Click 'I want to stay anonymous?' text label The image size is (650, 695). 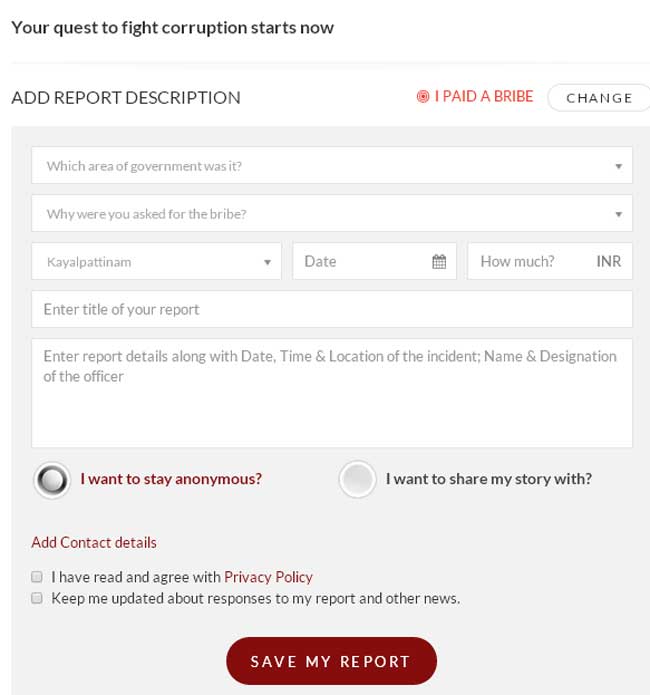pos(171,479)
